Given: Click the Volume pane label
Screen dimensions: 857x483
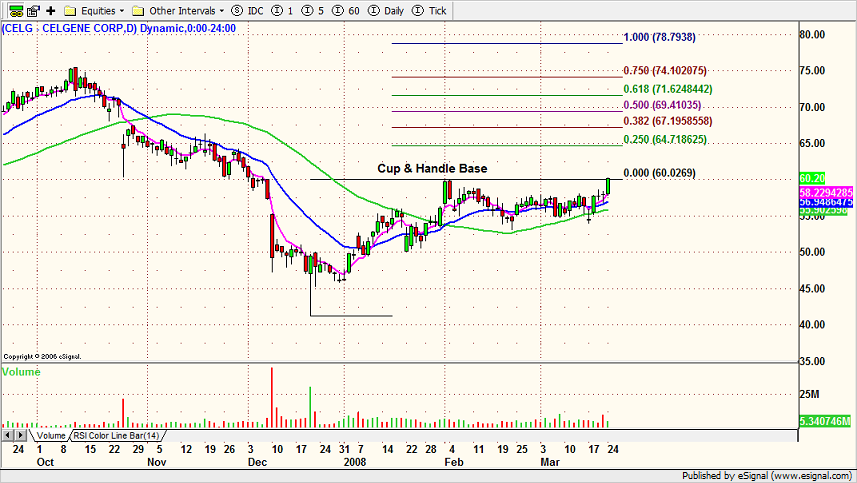Looking at the screenshot, I should (x=21, y=372).
